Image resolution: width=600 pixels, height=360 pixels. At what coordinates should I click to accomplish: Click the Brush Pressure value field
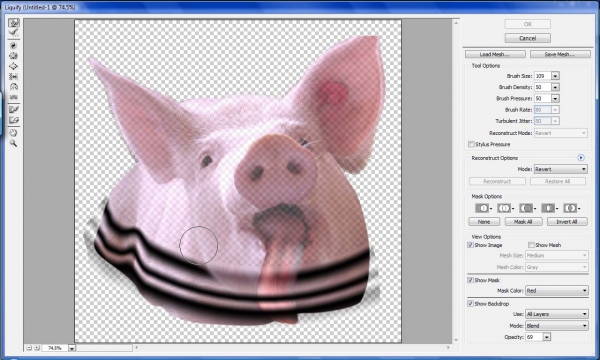(542, 98)
